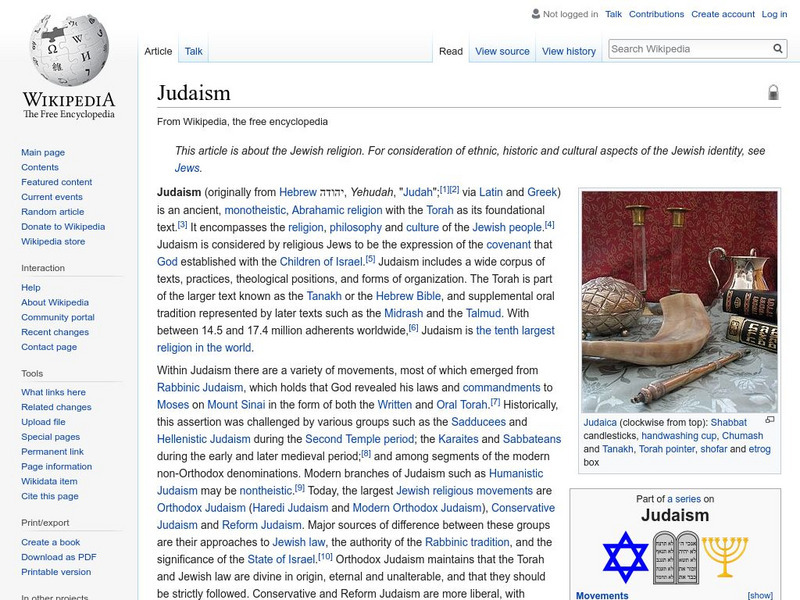Open About Wikipedia link
The width and height of the screenshot is (800, 600).
[55, 303]
